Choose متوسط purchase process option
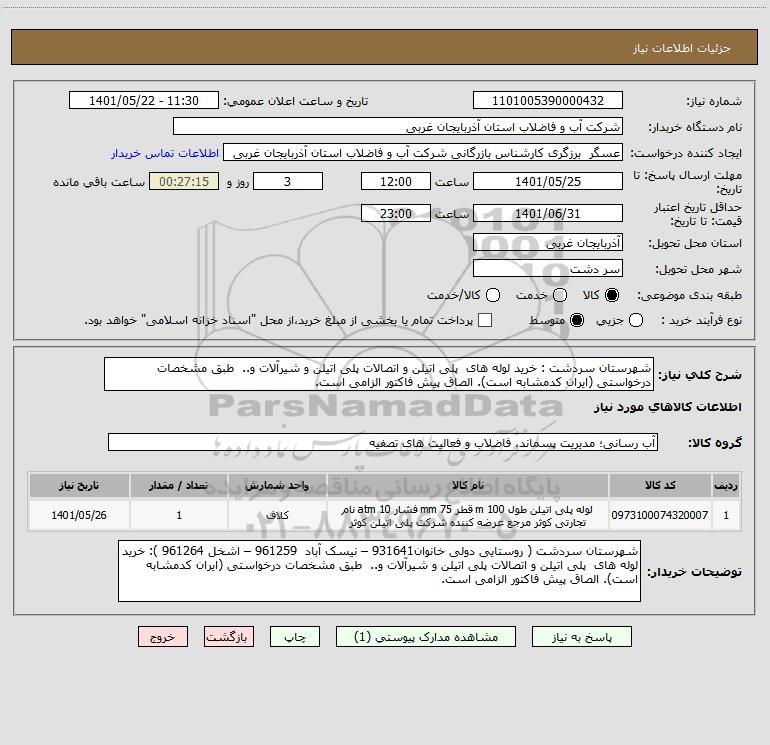Image resolution: width=770 pixels, height=745 pixels. tap(577, 320)
